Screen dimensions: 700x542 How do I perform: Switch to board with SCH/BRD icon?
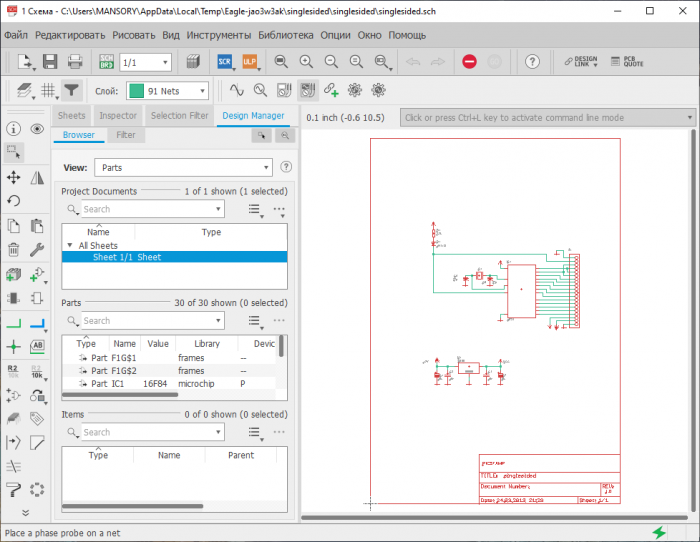(106, 62)
